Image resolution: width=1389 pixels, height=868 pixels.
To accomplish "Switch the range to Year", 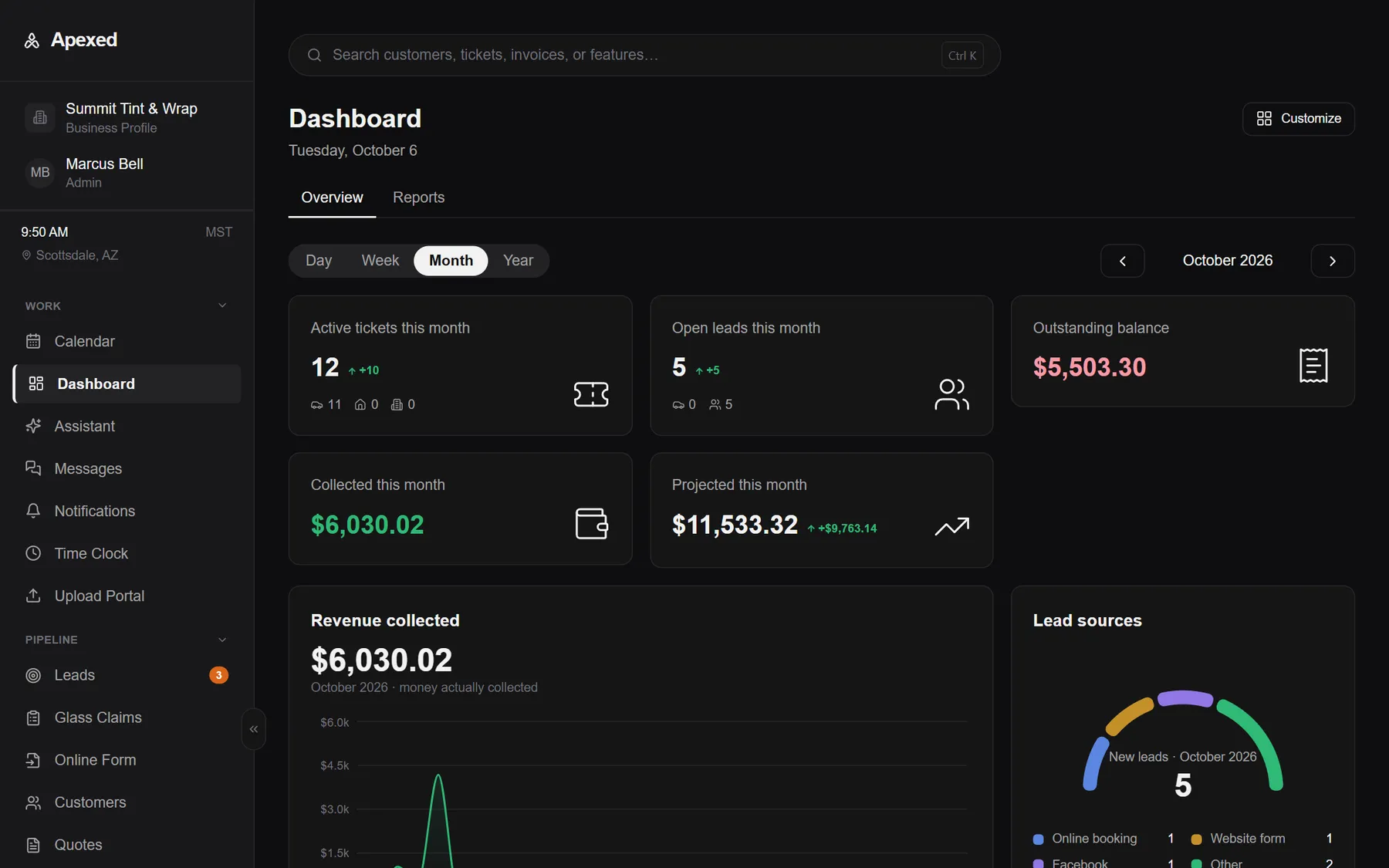I will [x=518, y=261].
